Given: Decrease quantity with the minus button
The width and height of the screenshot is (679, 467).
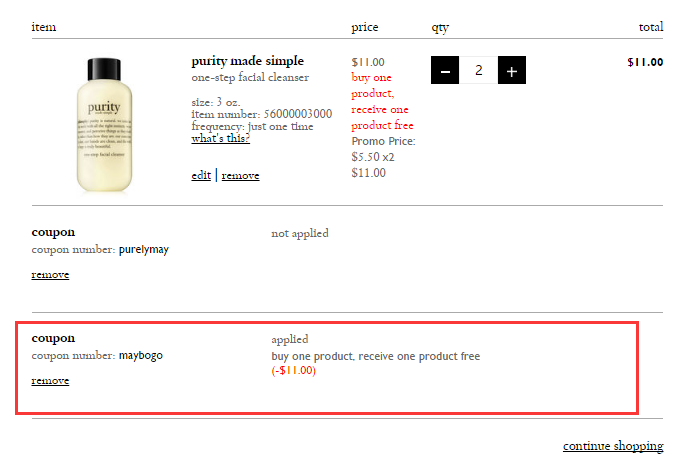Looking at the screenshot, I should (x=445, y=70).
